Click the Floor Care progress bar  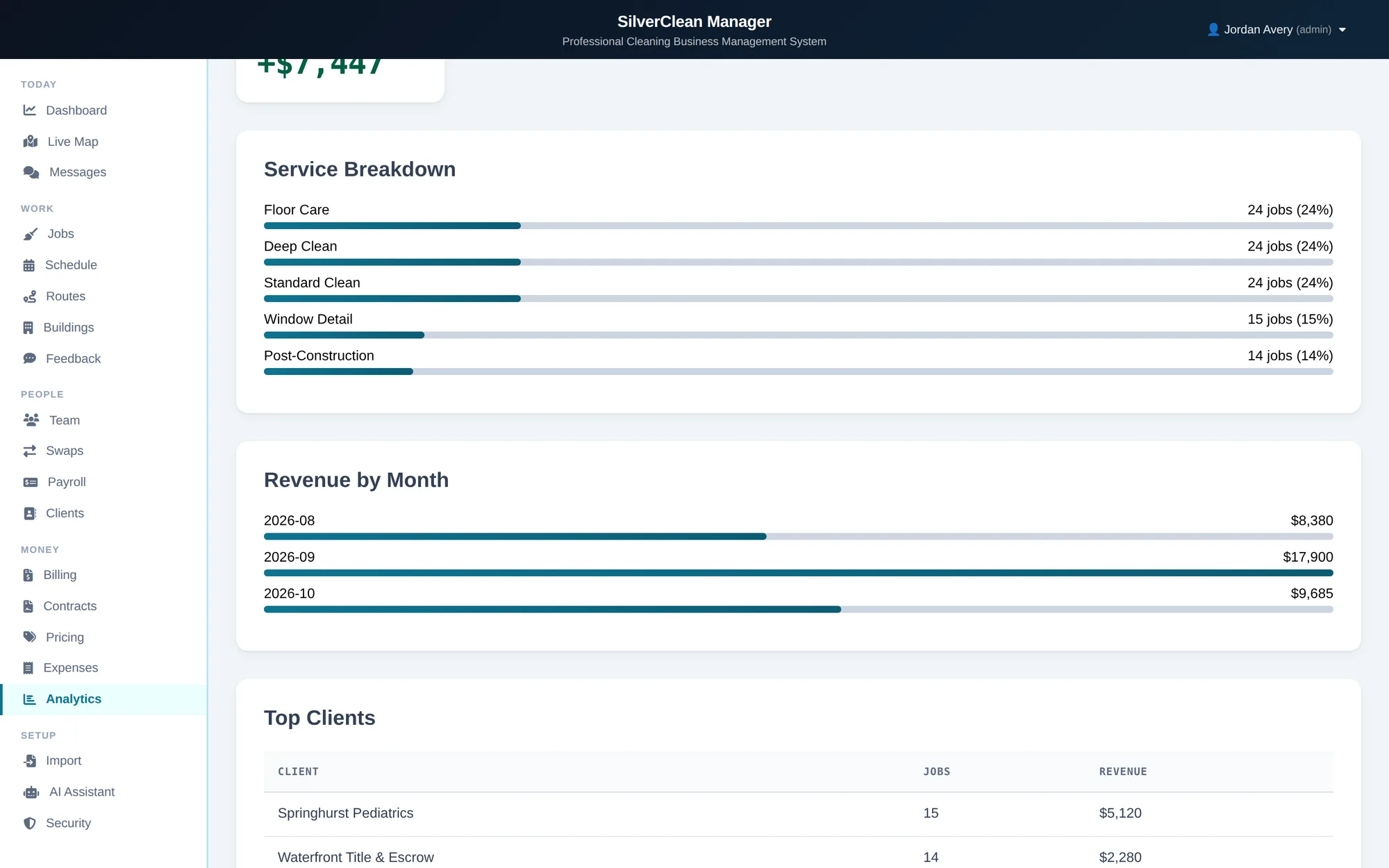[799, 226]
